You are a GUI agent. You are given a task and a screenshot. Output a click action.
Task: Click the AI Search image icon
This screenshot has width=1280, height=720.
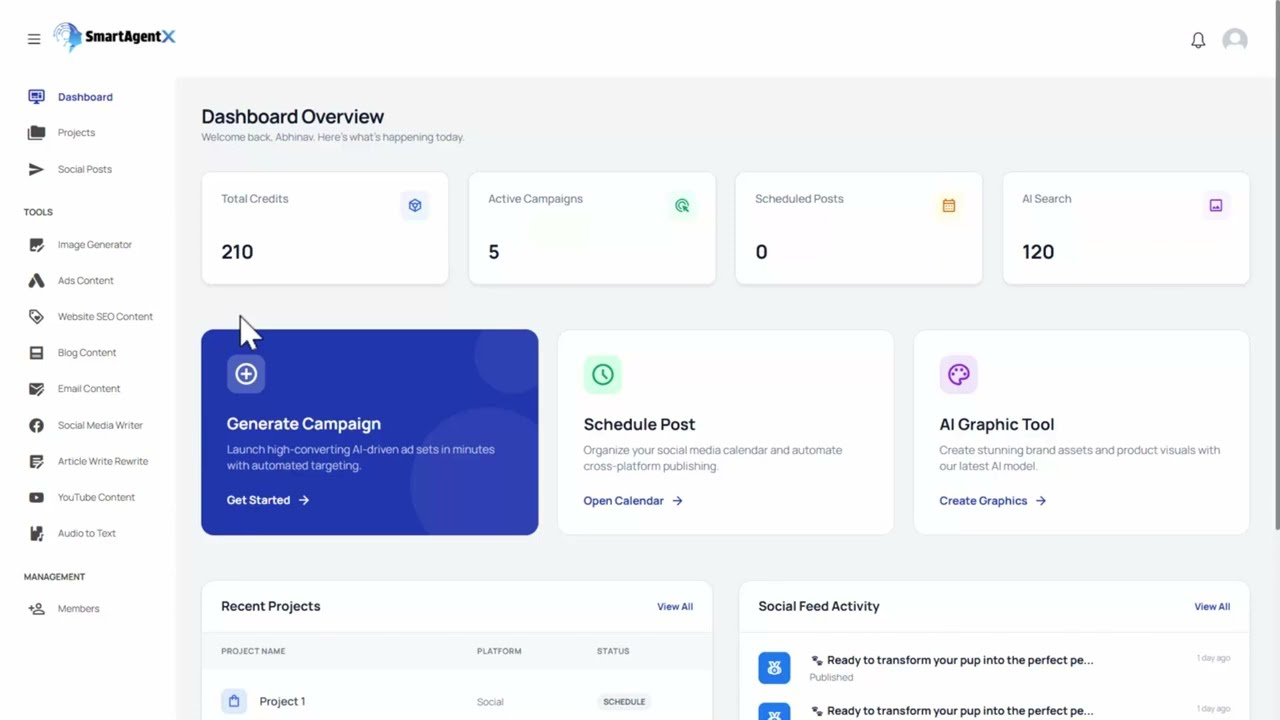[1216, 205]
